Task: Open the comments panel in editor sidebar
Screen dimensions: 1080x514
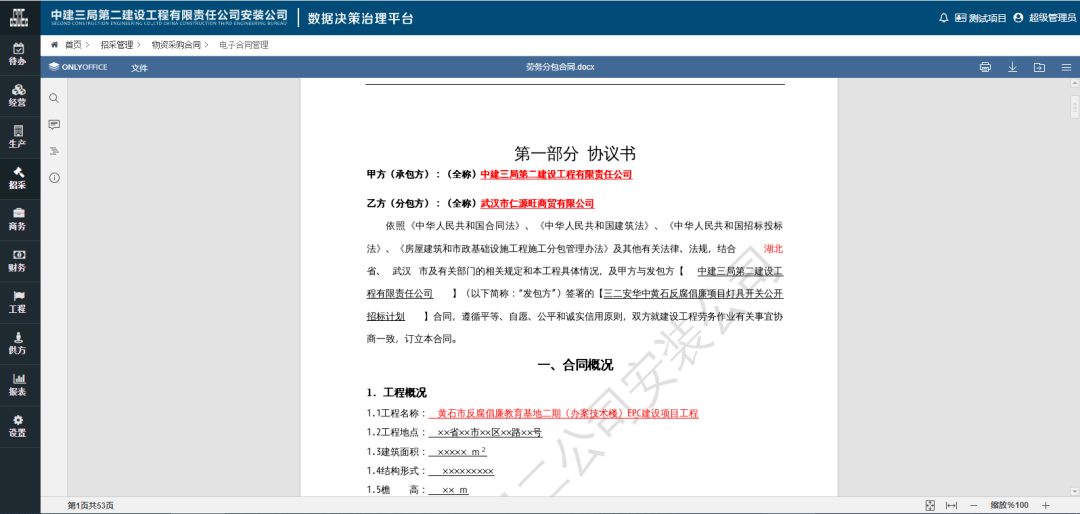Action: 54,125
